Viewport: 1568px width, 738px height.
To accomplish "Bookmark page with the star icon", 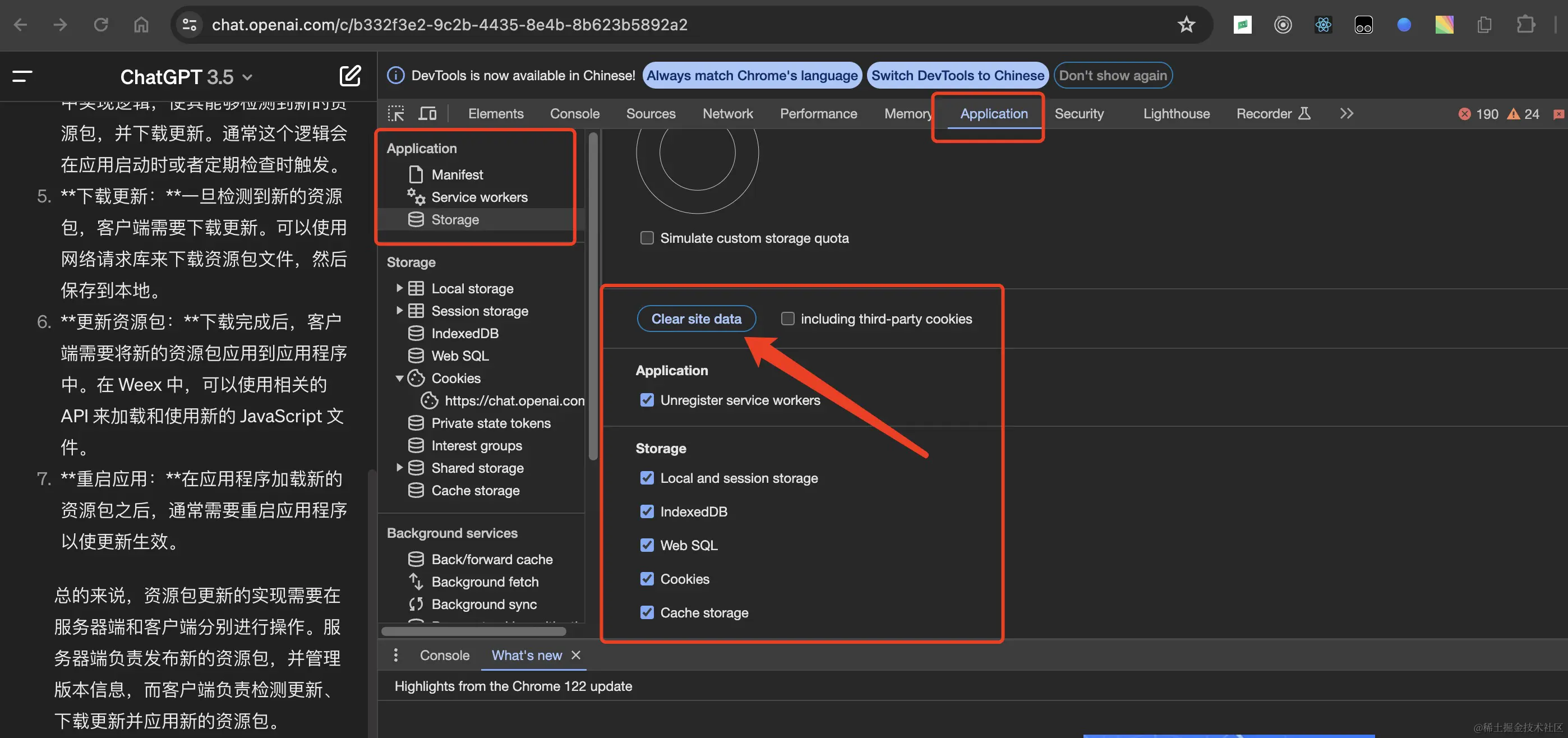I will [1186, 24].
